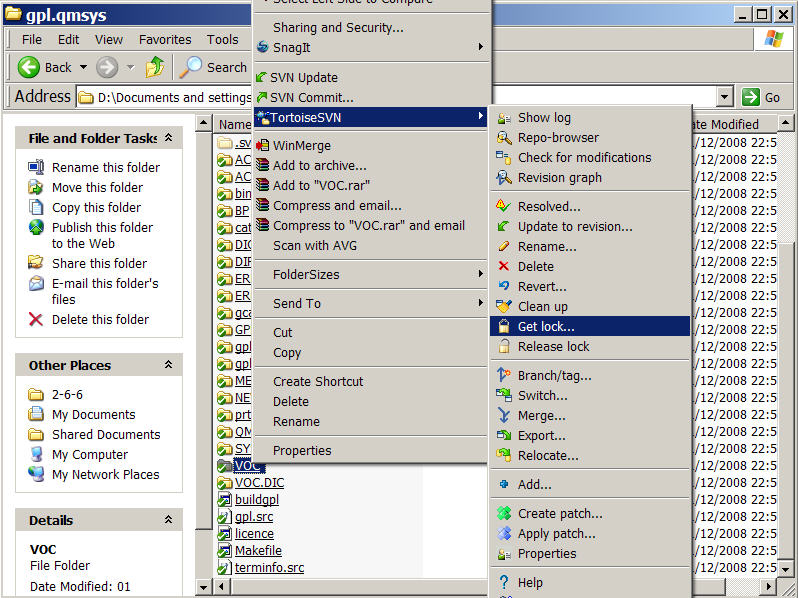Click the Release lock icon

(504, 347)
